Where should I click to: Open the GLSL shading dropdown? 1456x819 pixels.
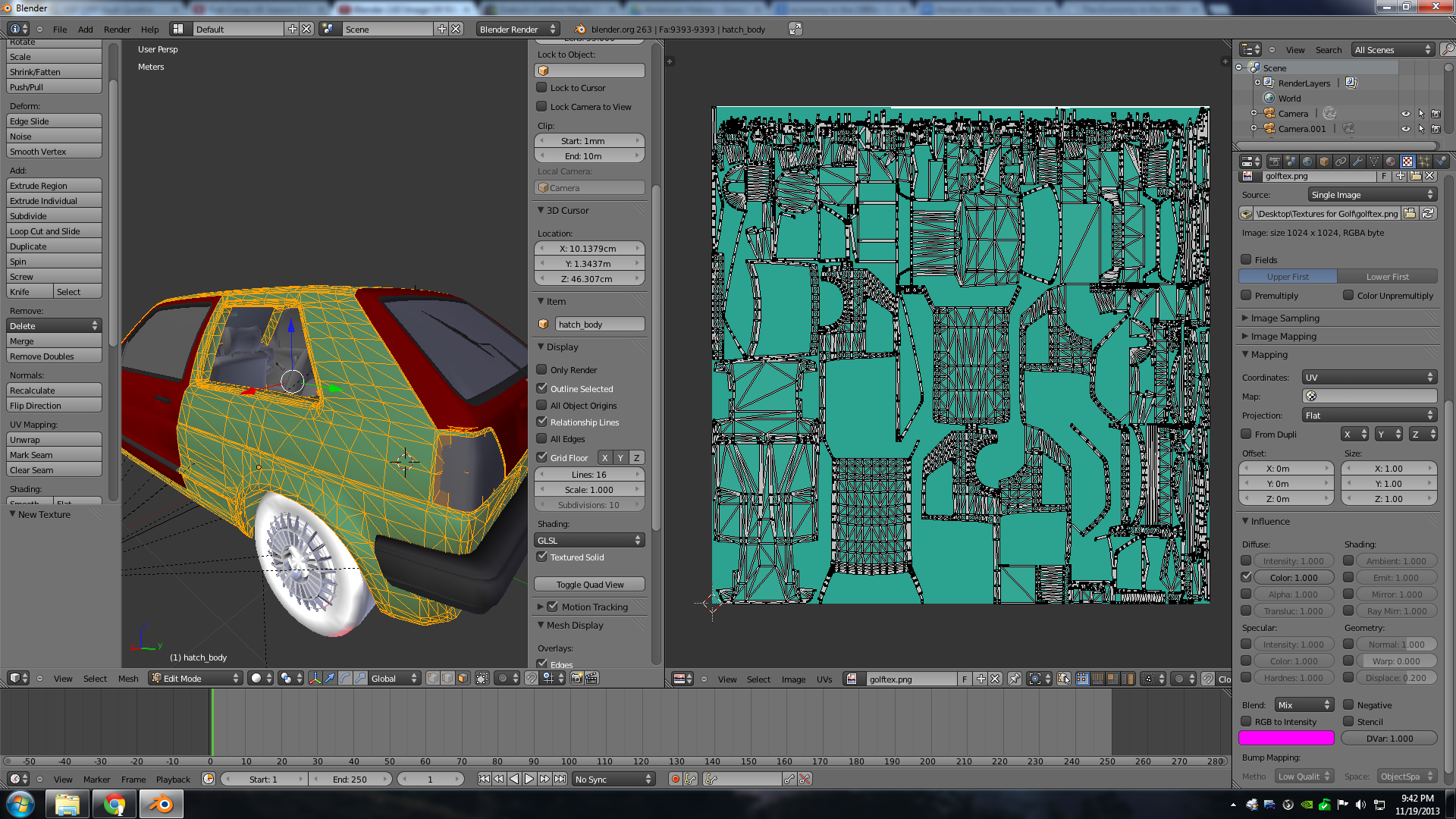589,540
